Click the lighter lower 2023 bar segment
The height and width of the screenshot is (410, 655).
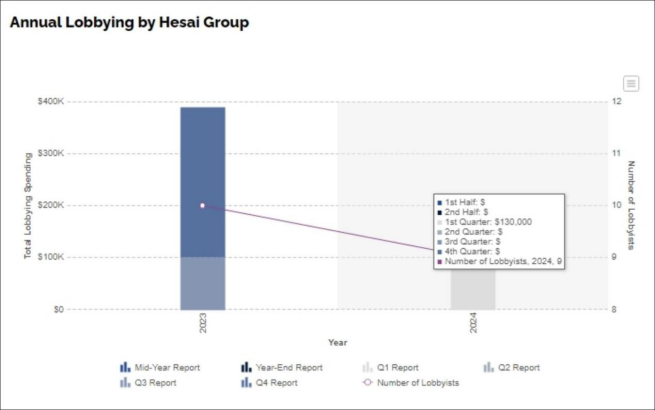pyautogui.click(x=202, y=283)
